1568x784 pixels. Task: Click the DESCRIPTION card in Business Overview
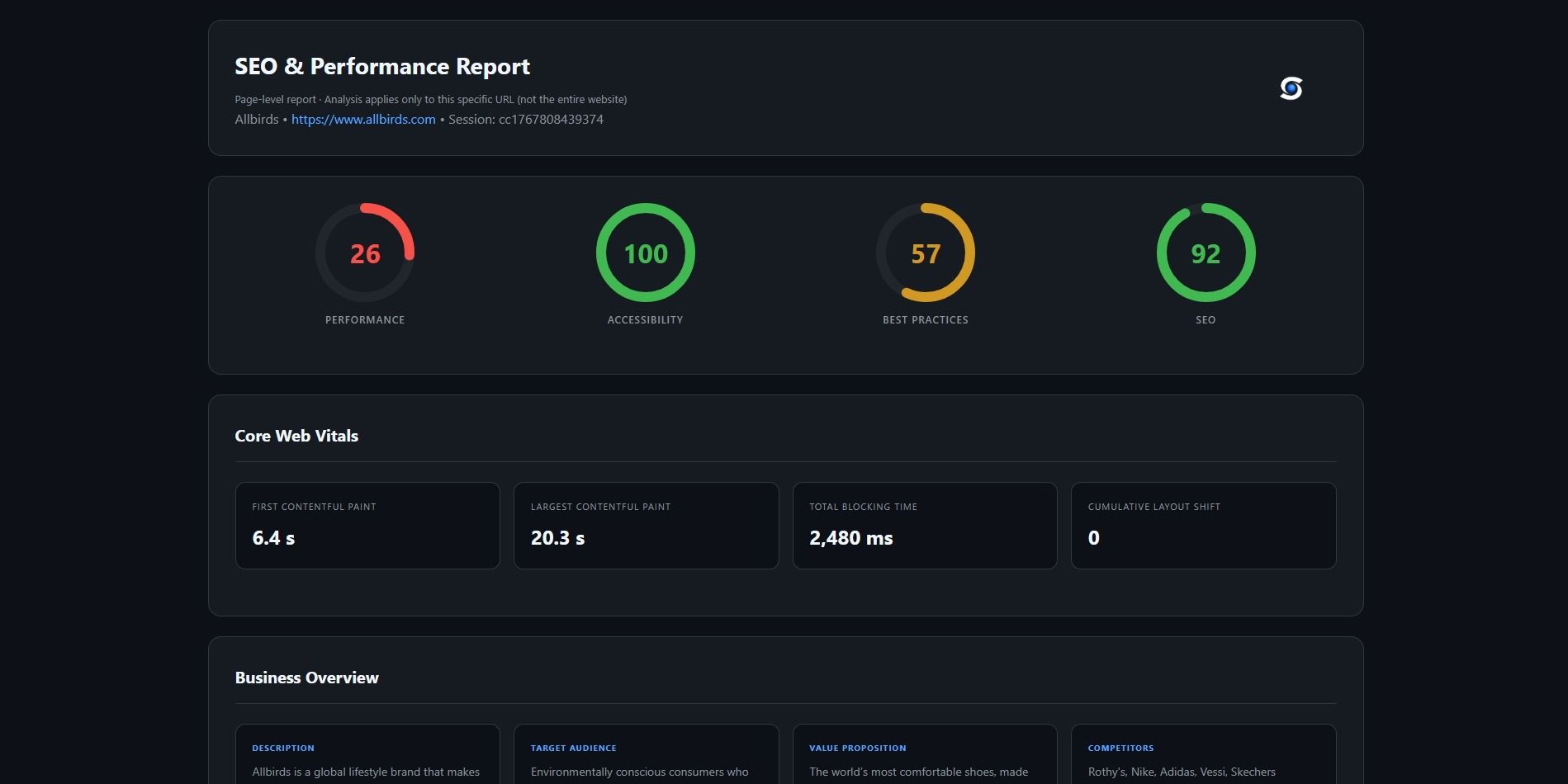[367, 755]
